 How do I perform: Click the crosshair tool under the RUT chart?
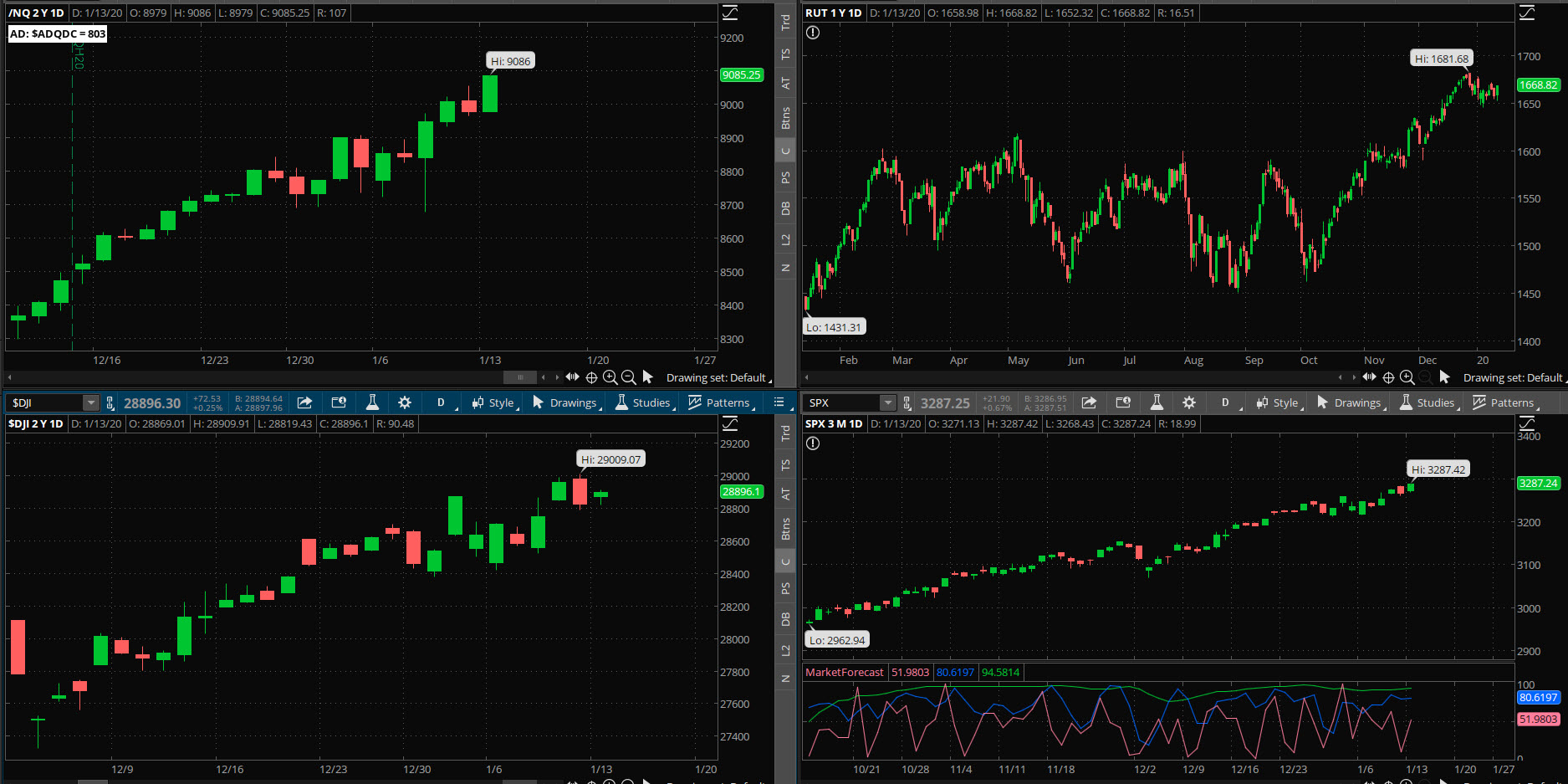point(1388,377)
